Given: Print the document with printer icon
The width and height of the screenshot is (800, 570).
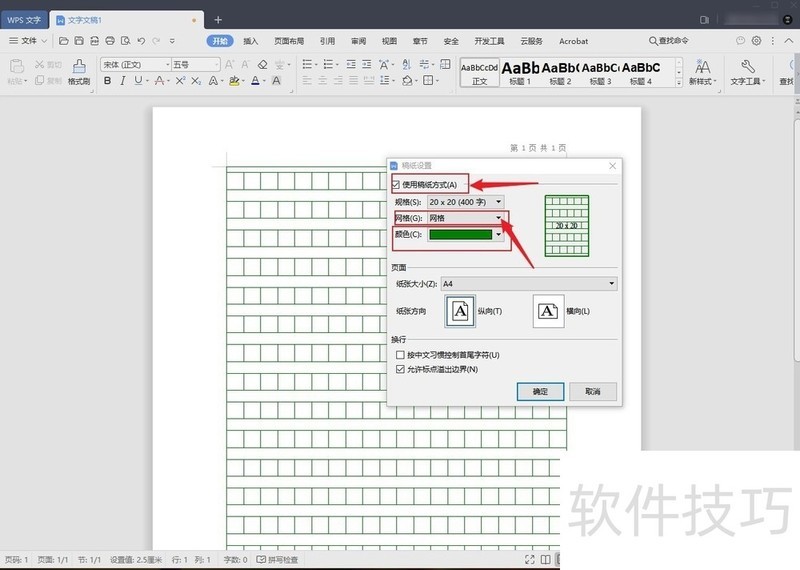Looking at the screenshot, I should pos(110,41).
